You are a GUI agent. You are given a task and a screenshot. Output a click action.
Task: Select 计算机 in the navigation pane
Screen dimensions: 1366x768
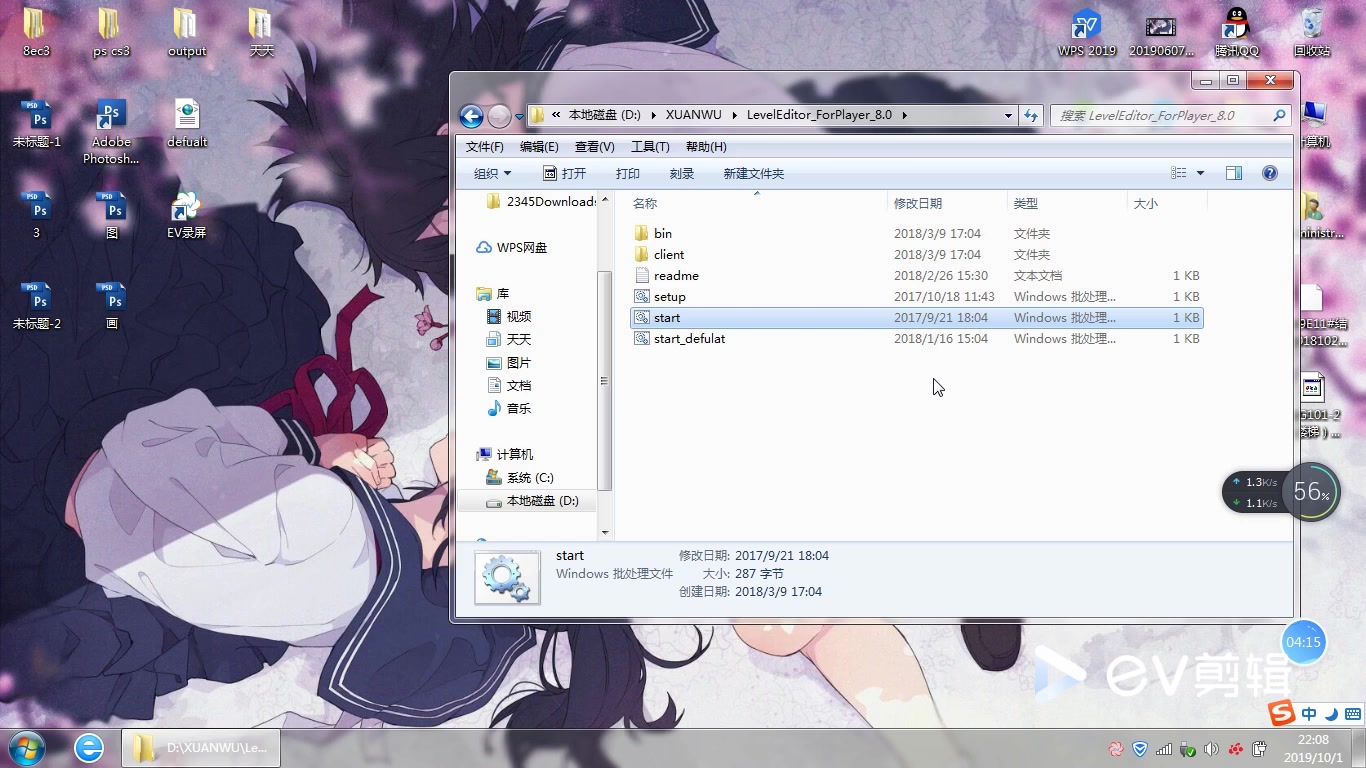(x=505, y=454)
